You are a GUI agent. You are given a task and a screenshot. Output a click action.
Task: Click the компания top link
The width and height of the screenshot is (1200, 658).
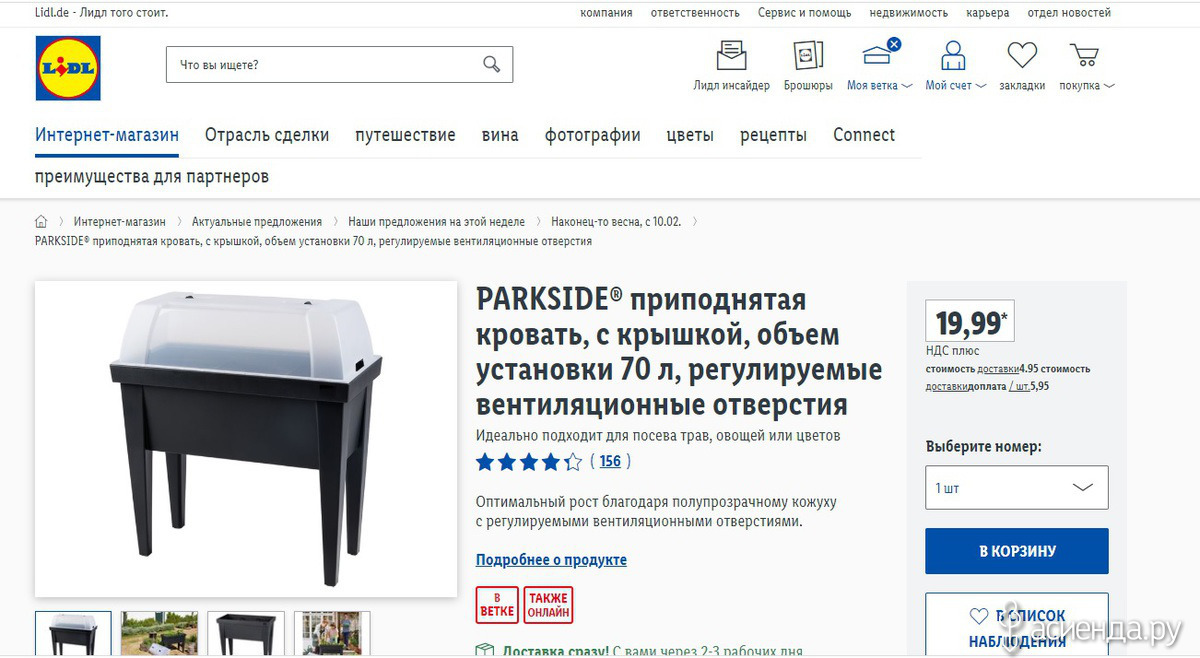pyautogui.click(x=606, y=13)
